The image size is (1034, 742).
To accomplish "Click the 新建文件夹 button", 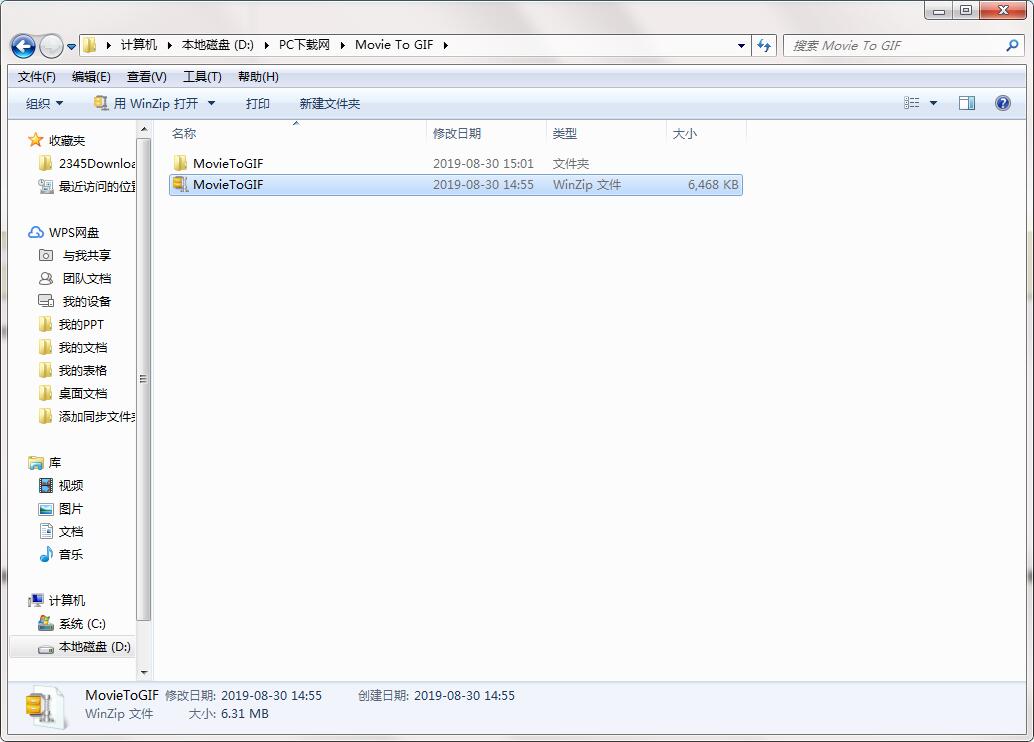I will pyautogui.click(x=329, y=103).
